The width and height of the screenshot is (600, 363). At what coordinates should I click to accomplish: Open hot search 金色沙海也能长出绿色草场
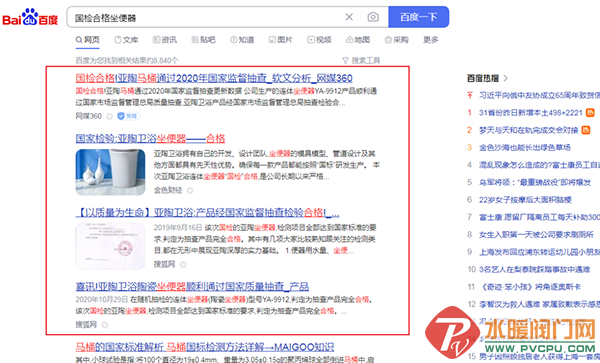coord(525,148)
